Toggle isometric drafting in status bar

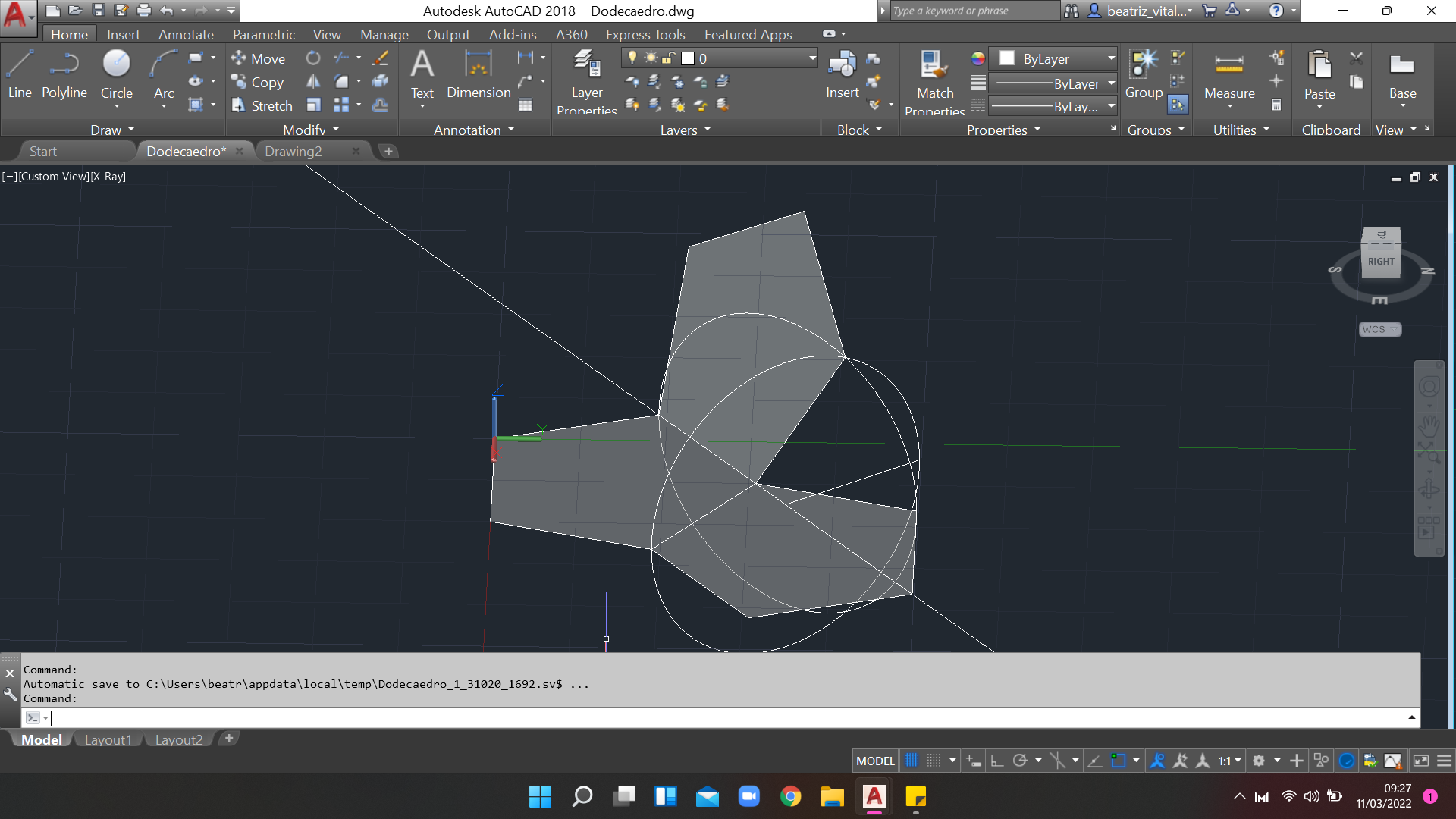pos(1056,761)
